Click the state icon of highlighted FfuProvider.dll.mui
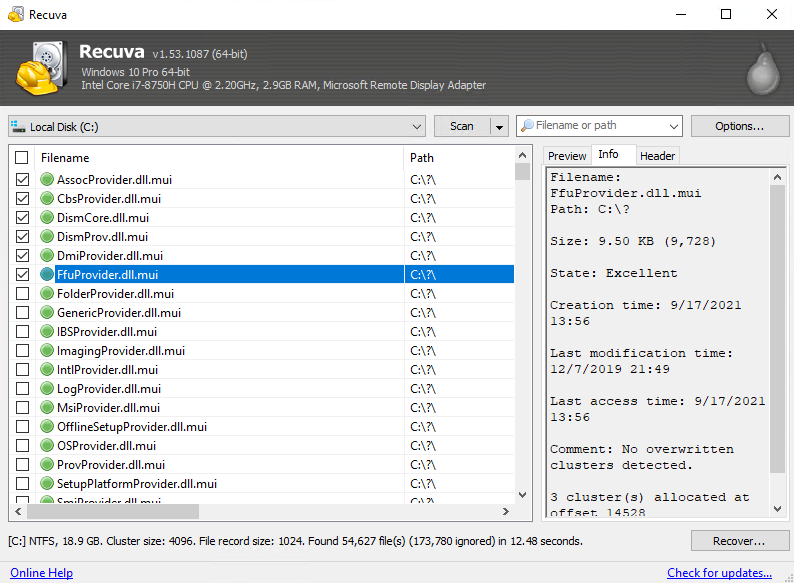Viewport: 794px width, 583px height. [x=47, y=275]
